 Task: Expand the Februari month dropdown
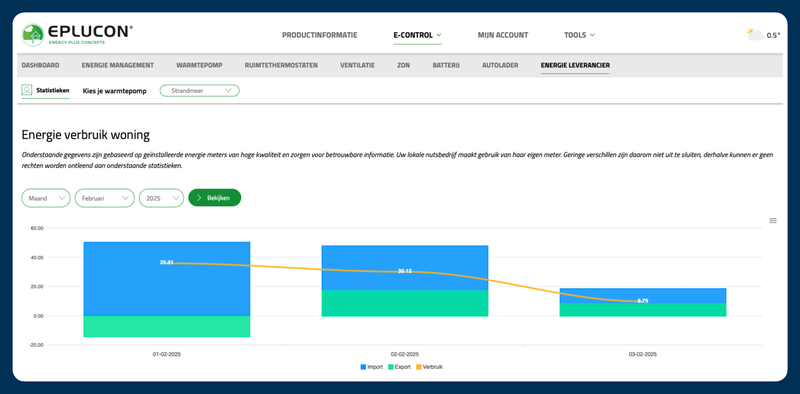tap(105, 198)
